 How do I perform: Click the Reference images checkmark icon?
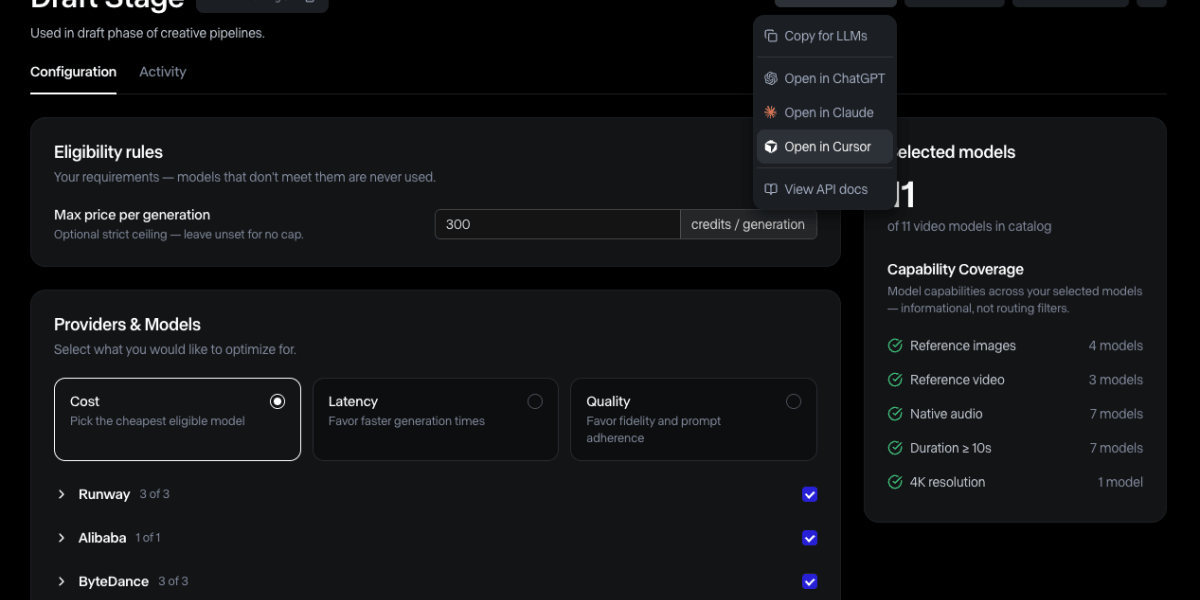[x=895, y=346]
